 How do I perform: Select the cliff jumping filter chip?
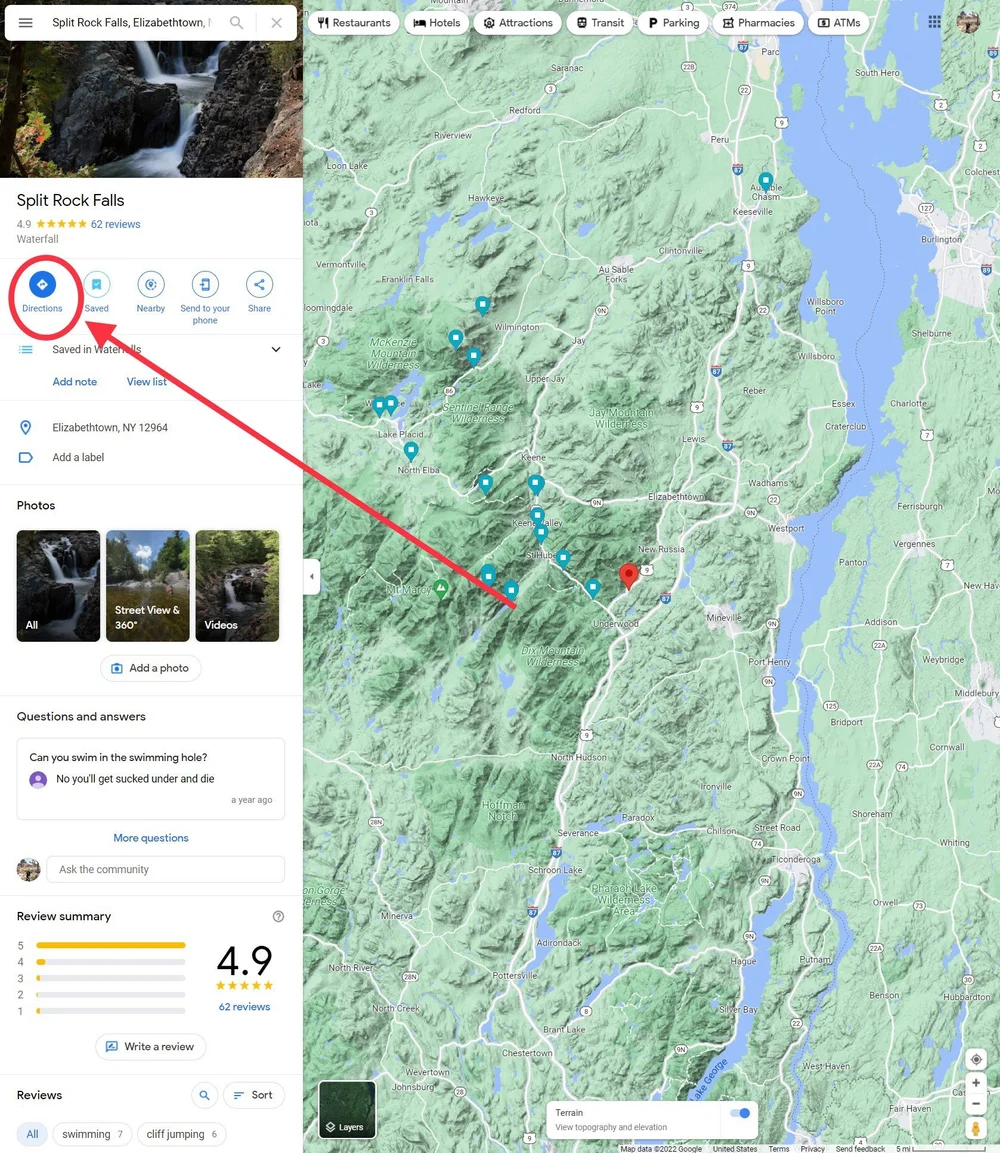(182, 1134)
